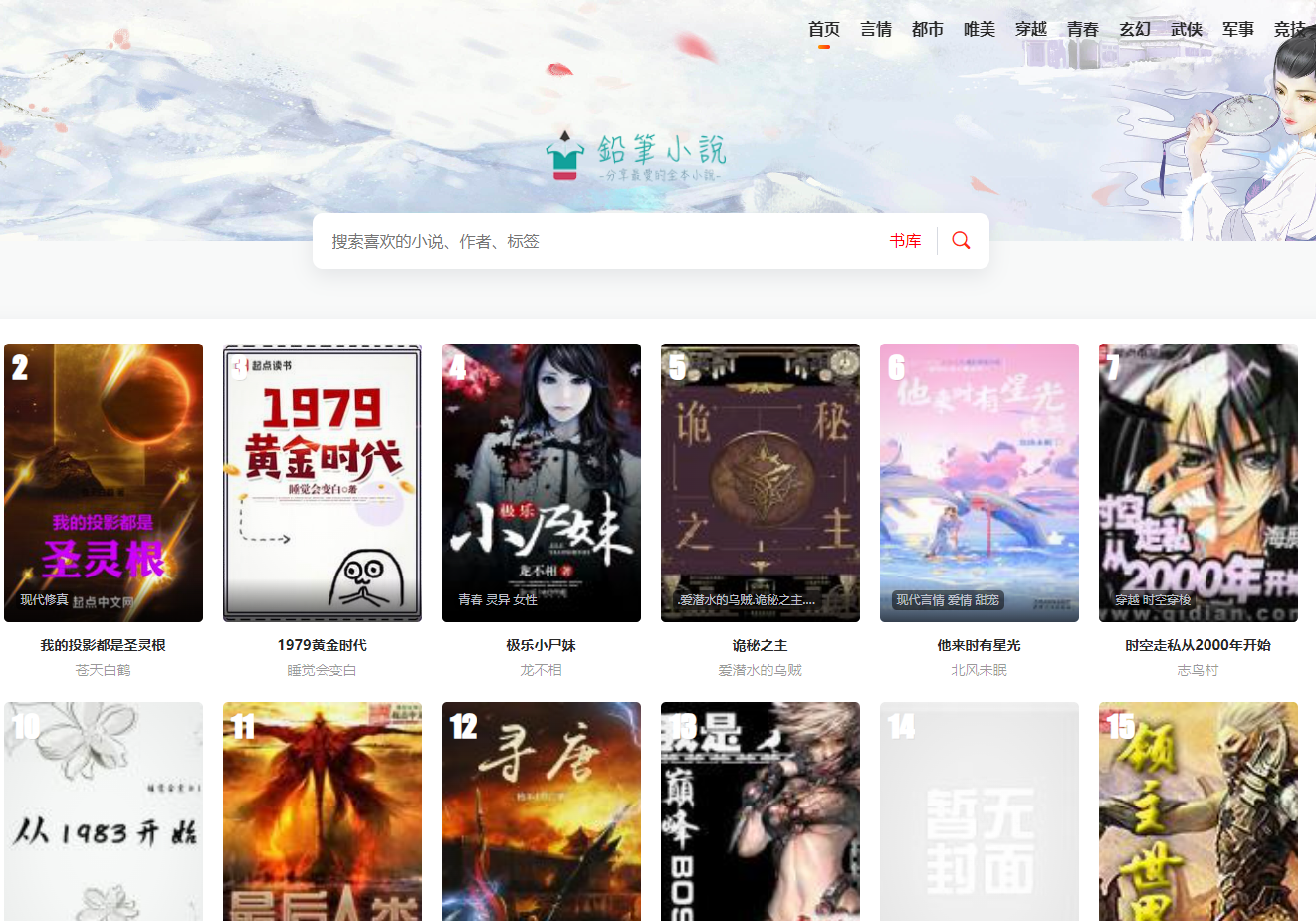Open the 寻唐 cover ranked 12
The height and width of the screenshot is (921, 1316).
[x=542, y=811]
